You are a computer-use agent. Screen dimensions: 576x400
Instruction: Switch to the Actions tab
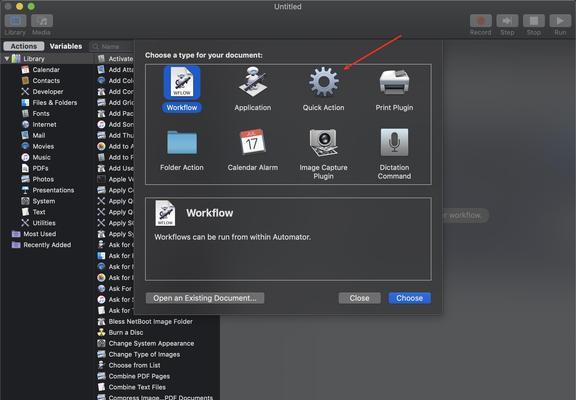[24, 46]
